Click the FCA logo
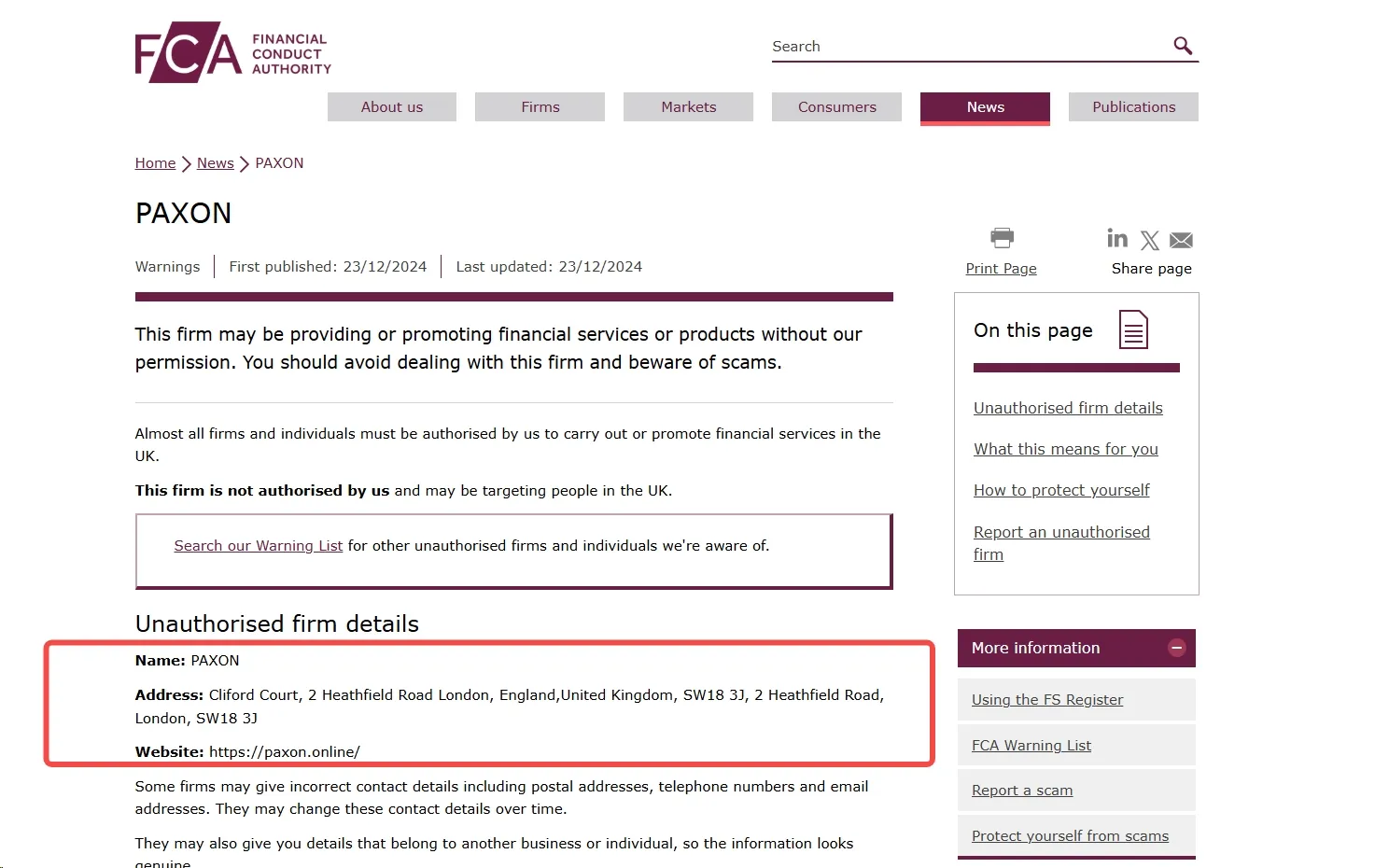 point(233,52)
